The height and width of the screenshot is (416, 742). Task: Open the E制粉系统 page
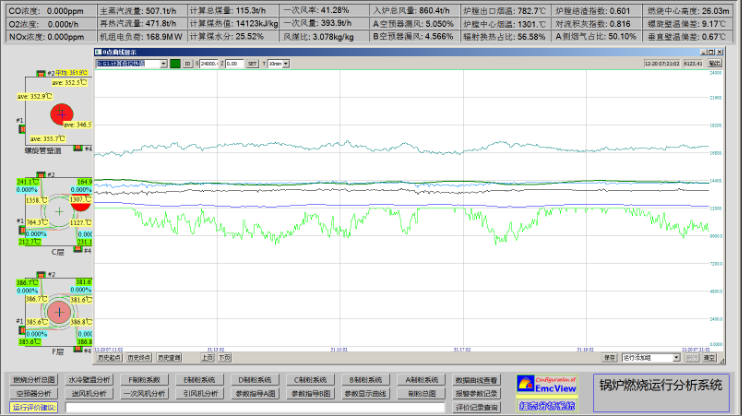(199, 380)
